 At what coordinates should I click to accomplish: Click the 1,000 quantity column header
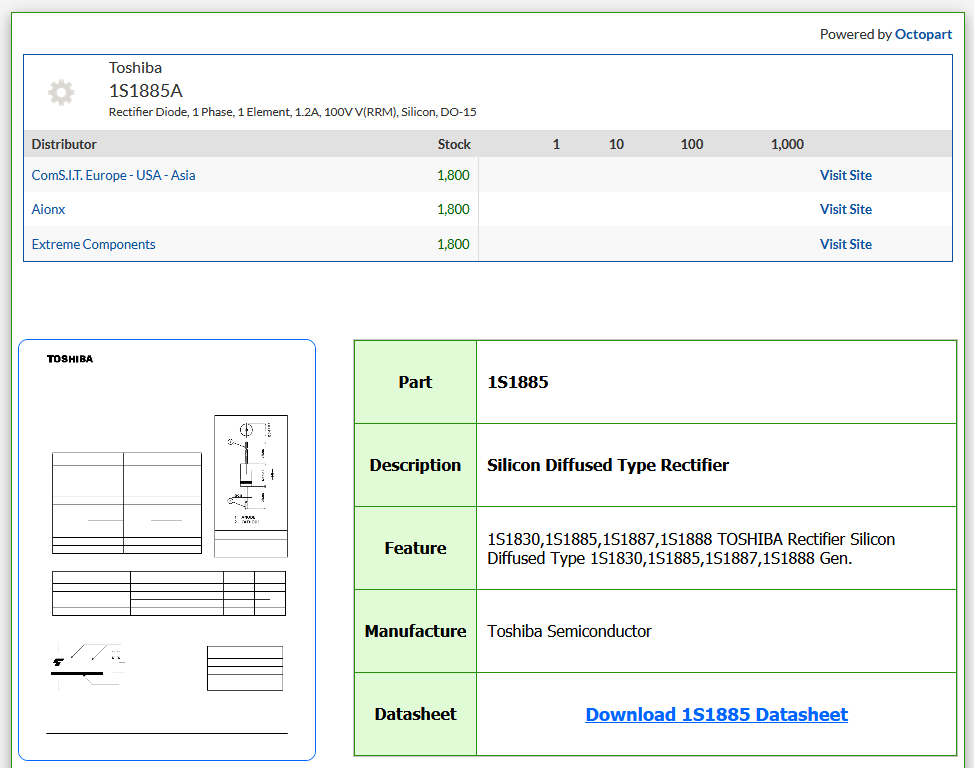click(x=787, y=144)
